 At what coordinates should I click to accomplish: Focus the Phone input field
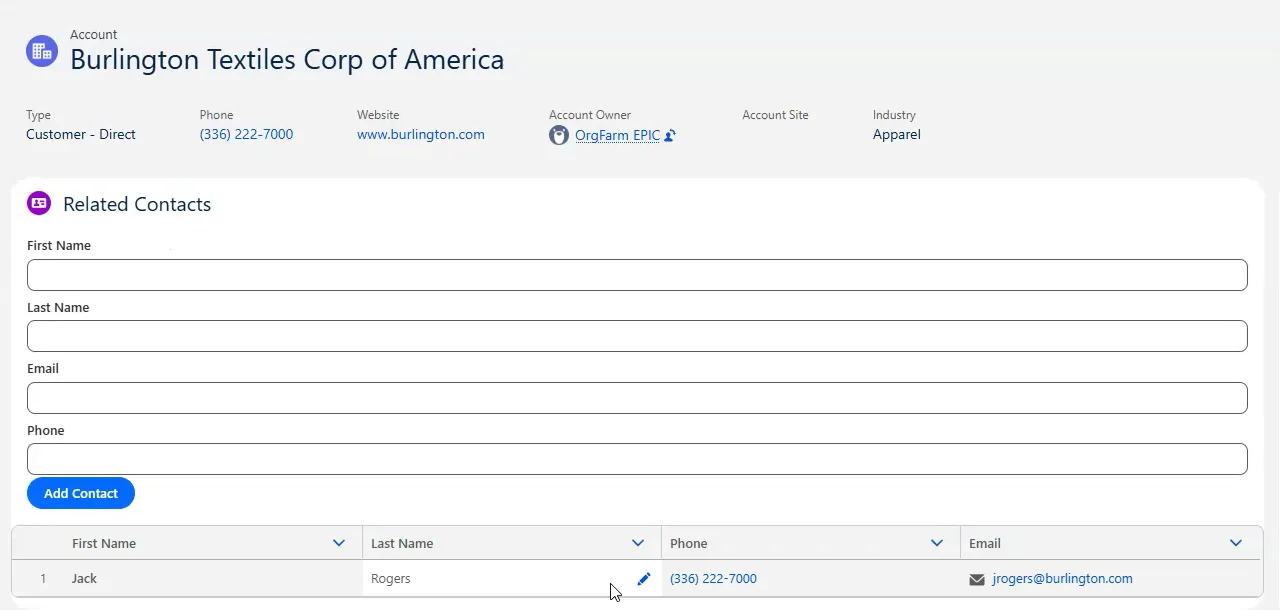[x=637, y=459]
